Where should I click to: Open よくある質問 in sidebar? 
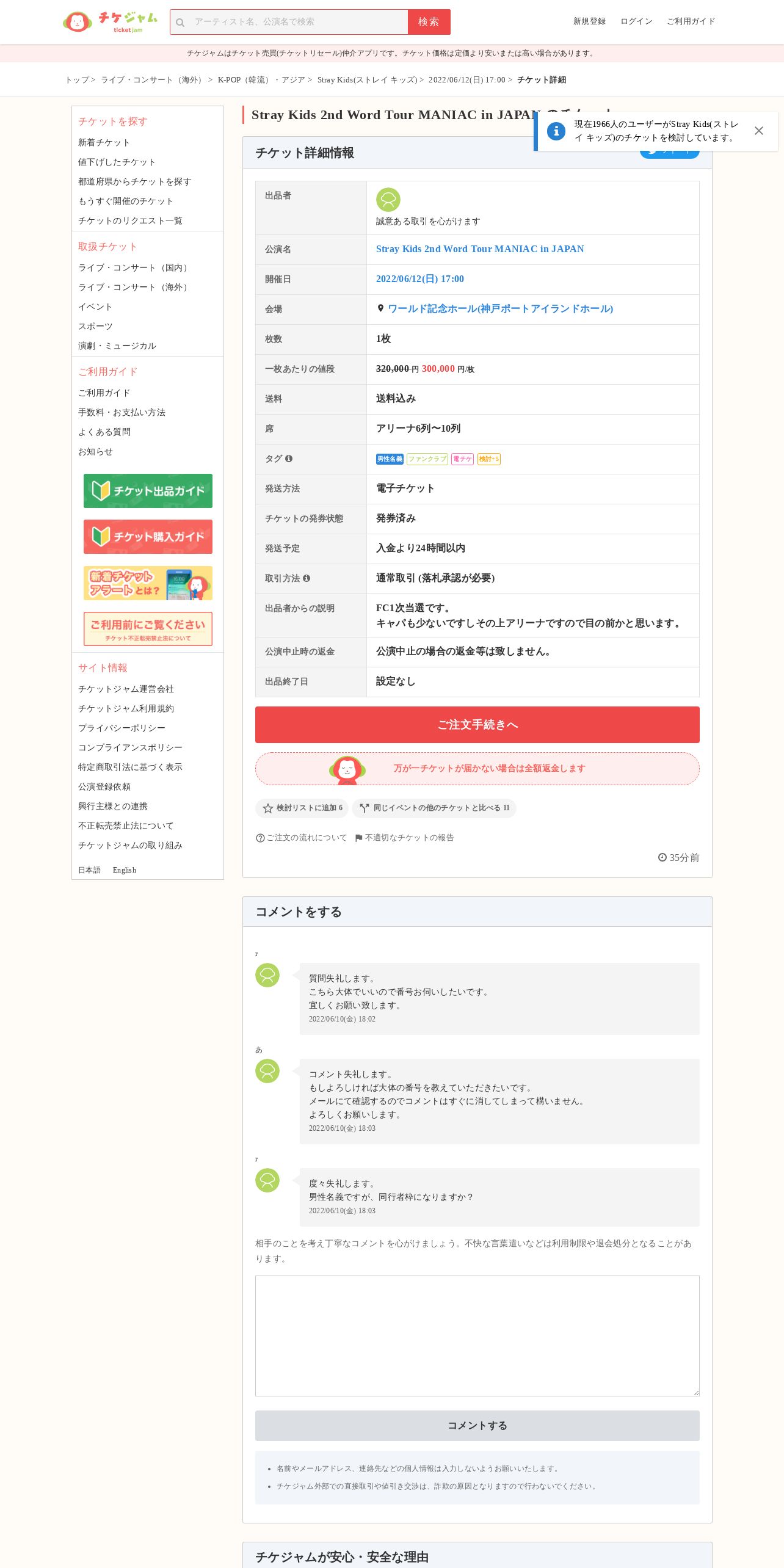[104, 432]
